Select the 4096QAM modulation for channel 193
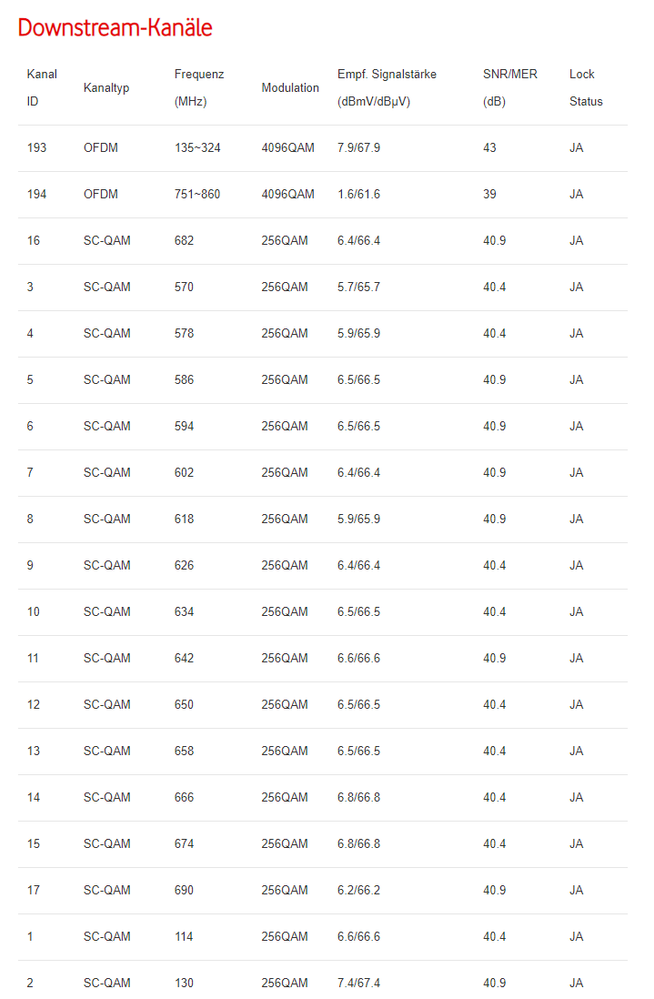The image size is (654, 999). point(288,148)
